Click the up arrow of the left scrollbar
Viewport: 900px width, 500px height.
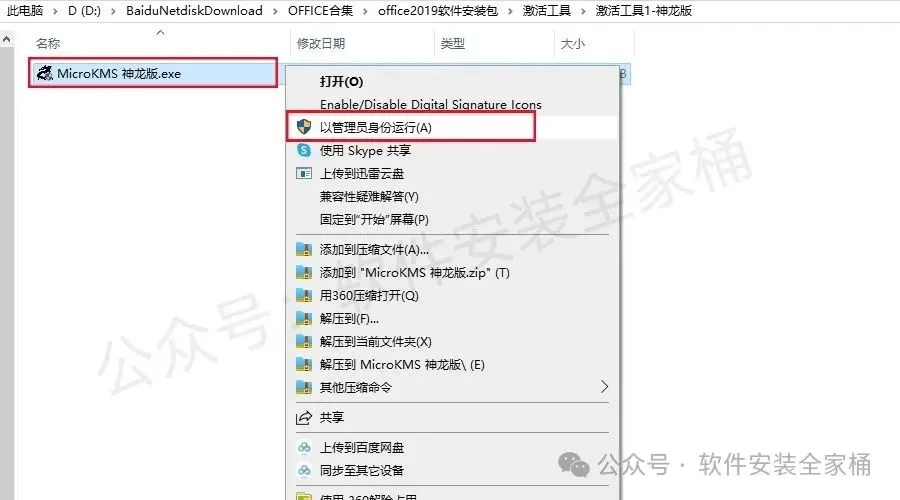pos(6,40)
